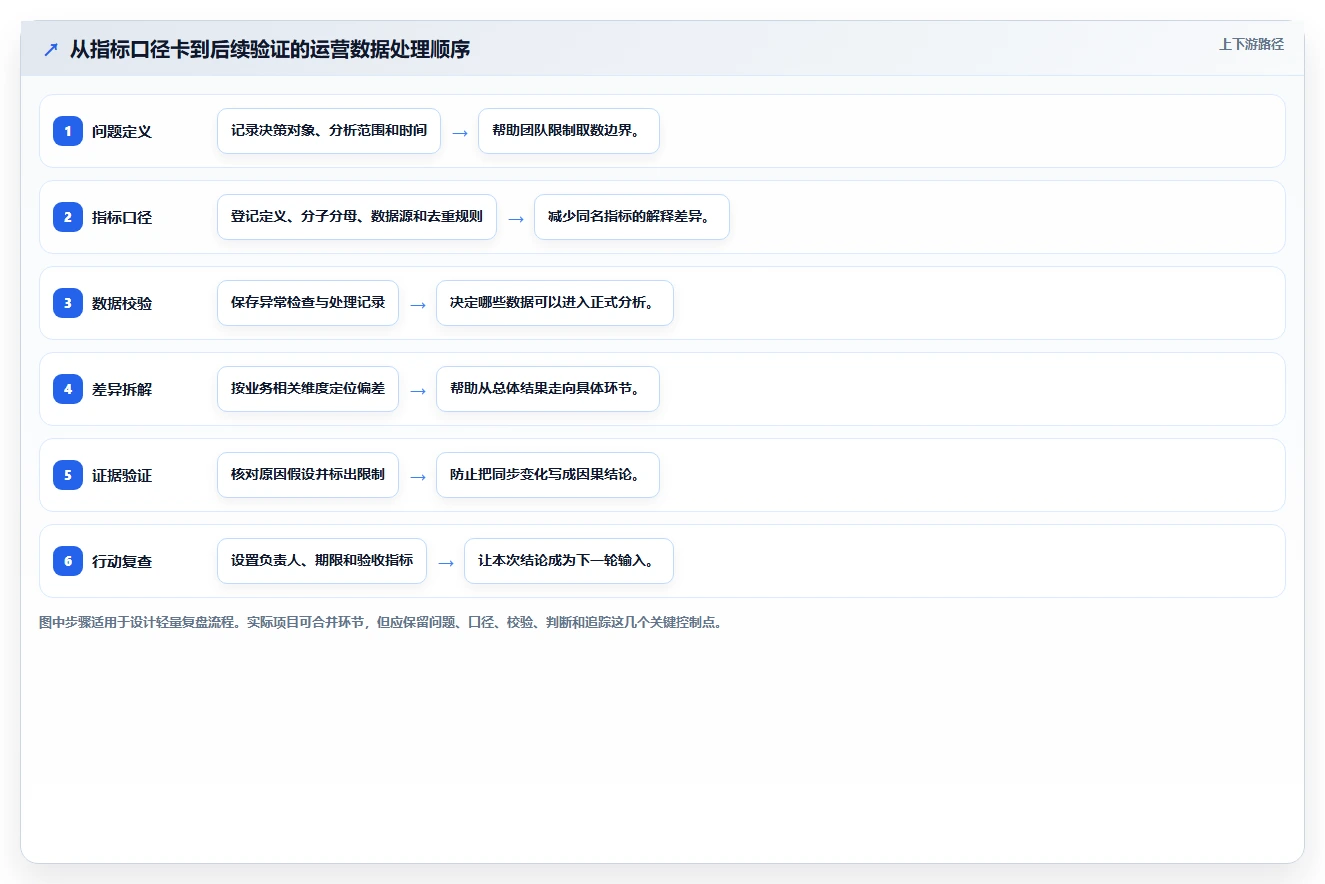This screenshot has height=884, width=1325.
Task: Click the title about 运营数据处理顺序
Action: click(x=270, y=49)
